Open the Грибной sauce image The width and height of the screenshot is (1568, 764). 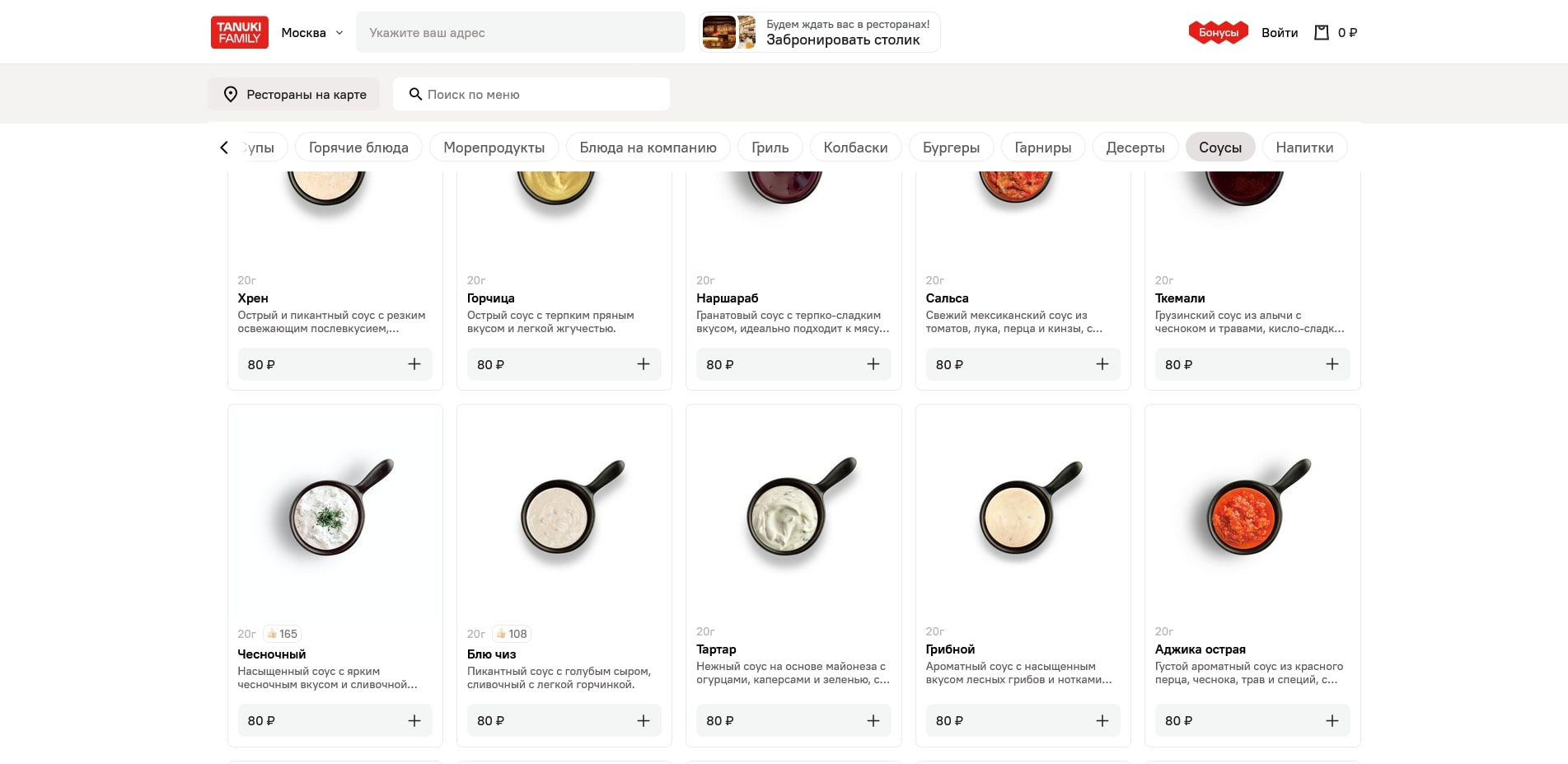1023,515
